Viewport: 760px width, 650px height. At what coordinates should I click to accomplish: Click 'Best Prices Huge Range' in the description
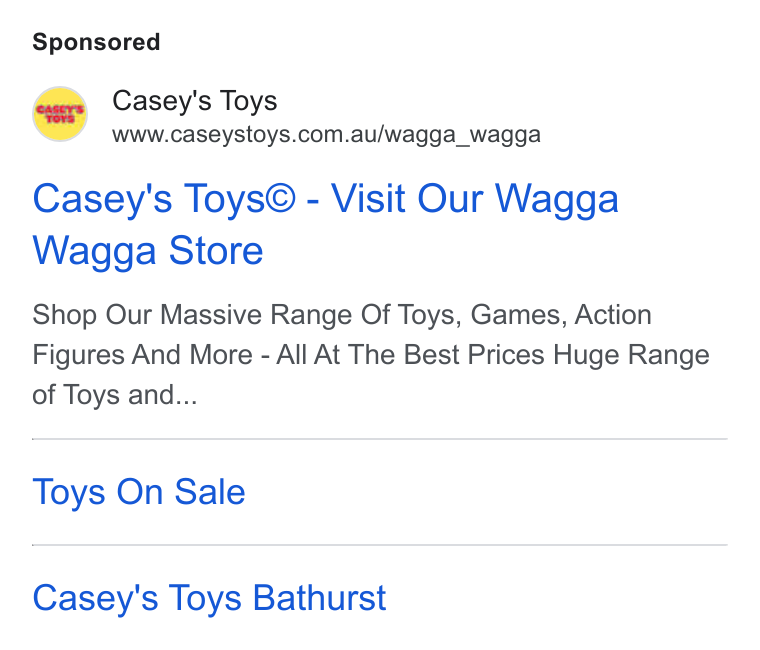pos(556,355)
